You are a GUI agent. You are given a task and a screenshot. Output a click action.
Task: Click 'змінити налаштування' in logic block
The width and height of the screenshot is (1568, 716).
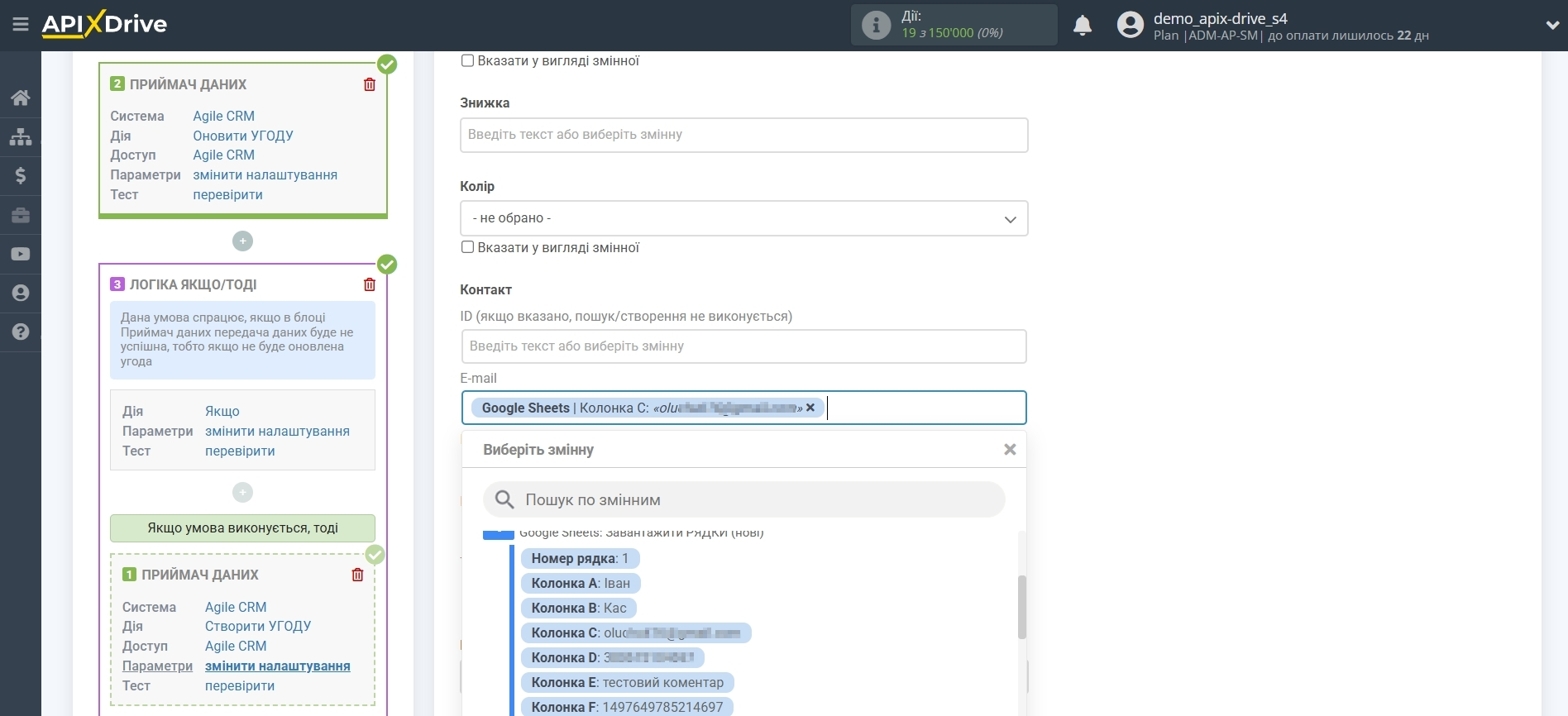pos(277,431)
